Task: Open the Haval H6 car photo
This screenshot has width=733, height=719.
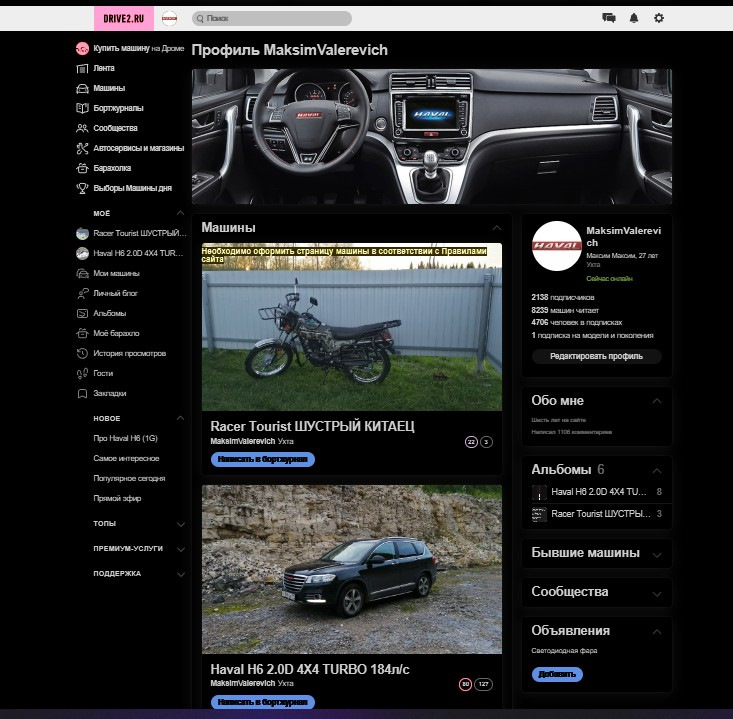Action: coord(352,569)
